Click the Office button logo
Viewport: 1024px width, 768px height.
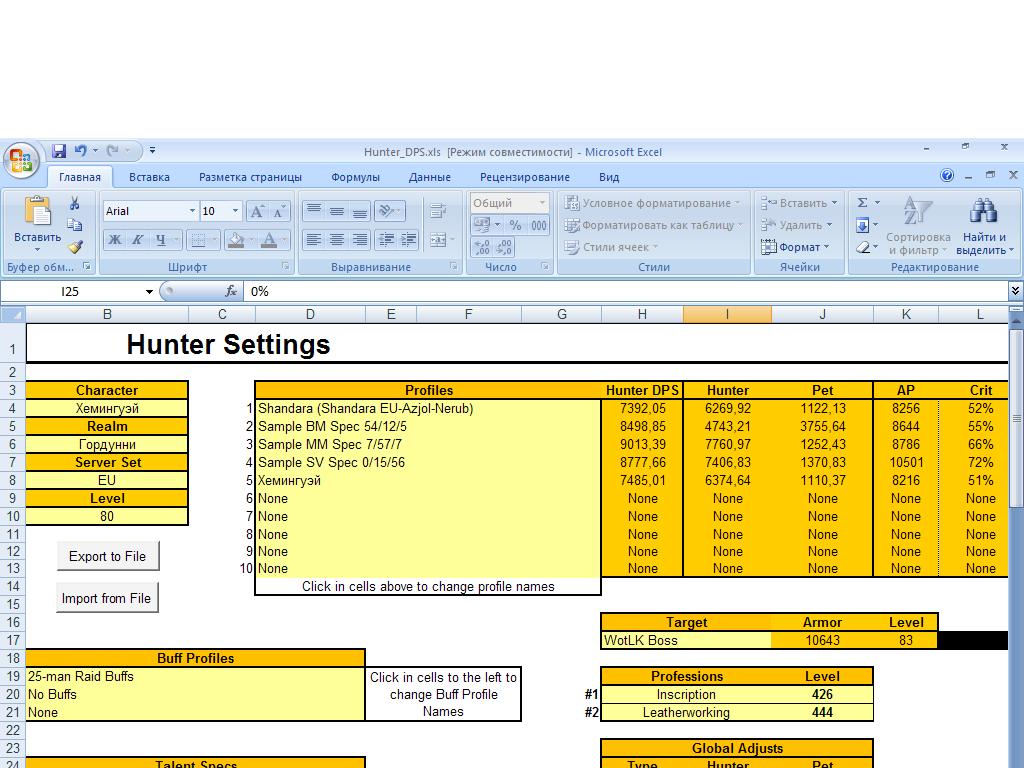click(20, 160)
